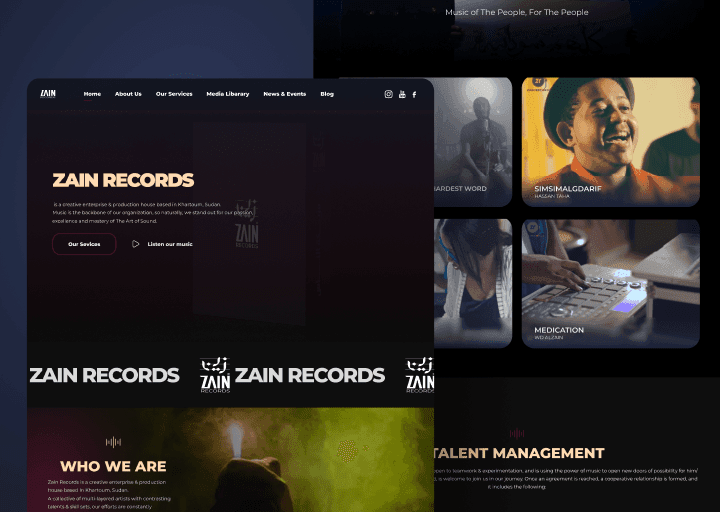Click the Our Sevices outlined button
720x512 pixels.
point(84,244)
